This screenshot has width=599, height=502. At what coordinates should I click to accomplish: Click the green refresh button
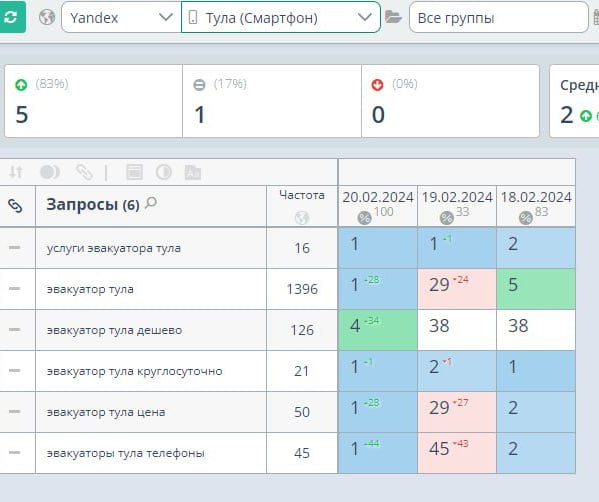click(x=12, y=17)
